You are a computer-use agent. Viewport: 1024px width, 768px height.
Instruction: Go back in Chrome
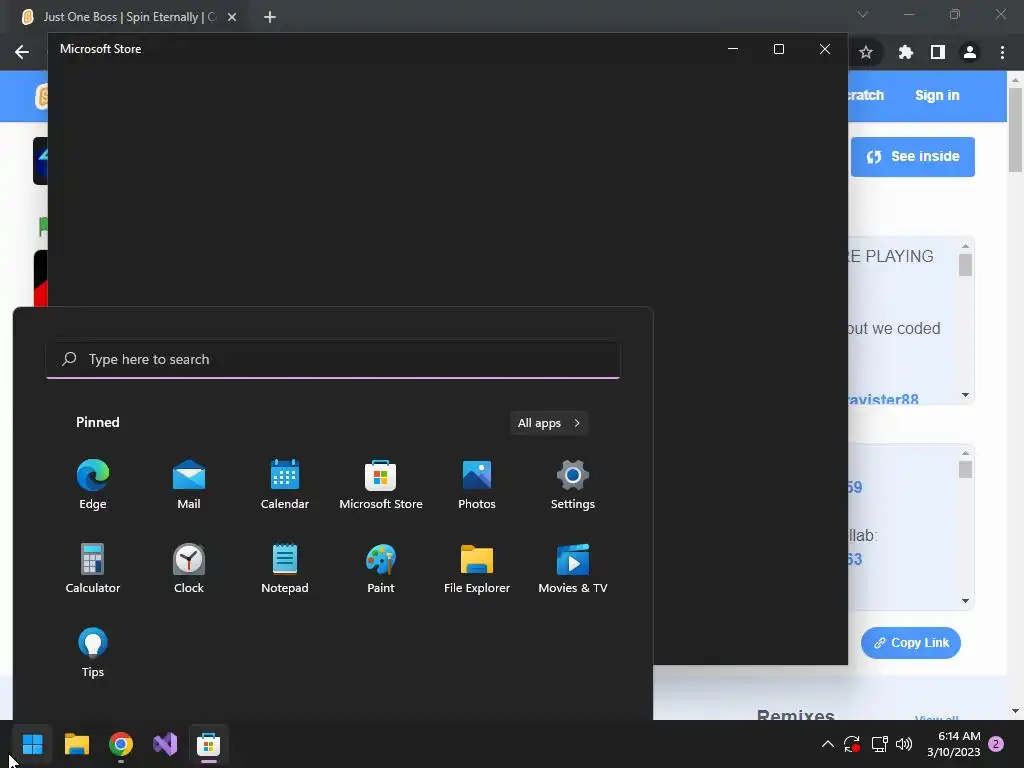(x=22, y=52)
